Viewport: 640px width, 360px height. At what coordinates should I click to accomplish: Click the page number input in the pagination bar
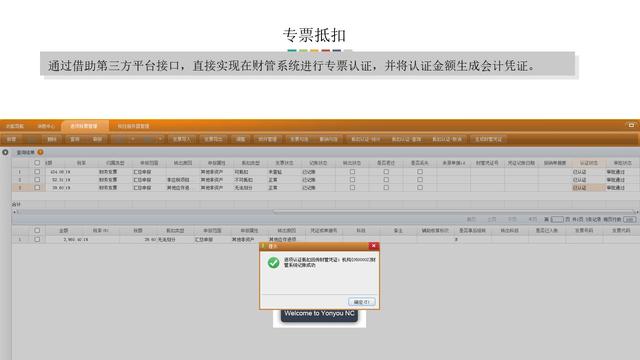[557, 220]
